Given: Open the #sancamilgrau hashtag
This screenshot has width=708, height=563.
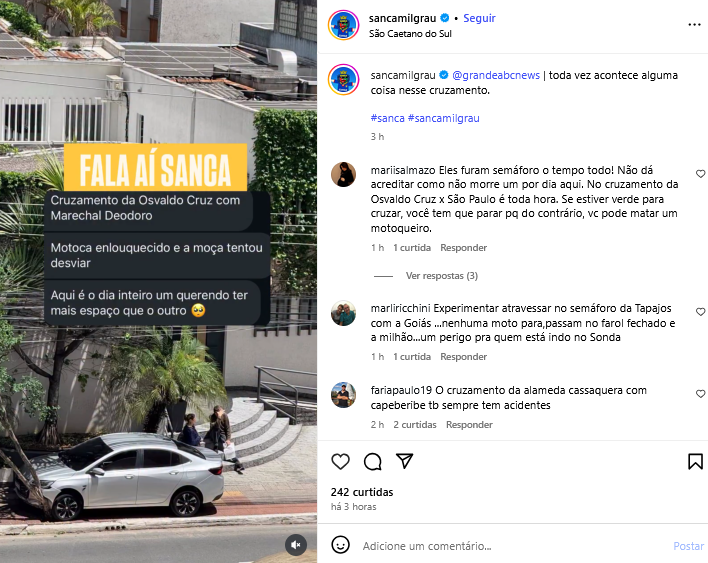Looking at the screenshot, I should pos(443,118).
